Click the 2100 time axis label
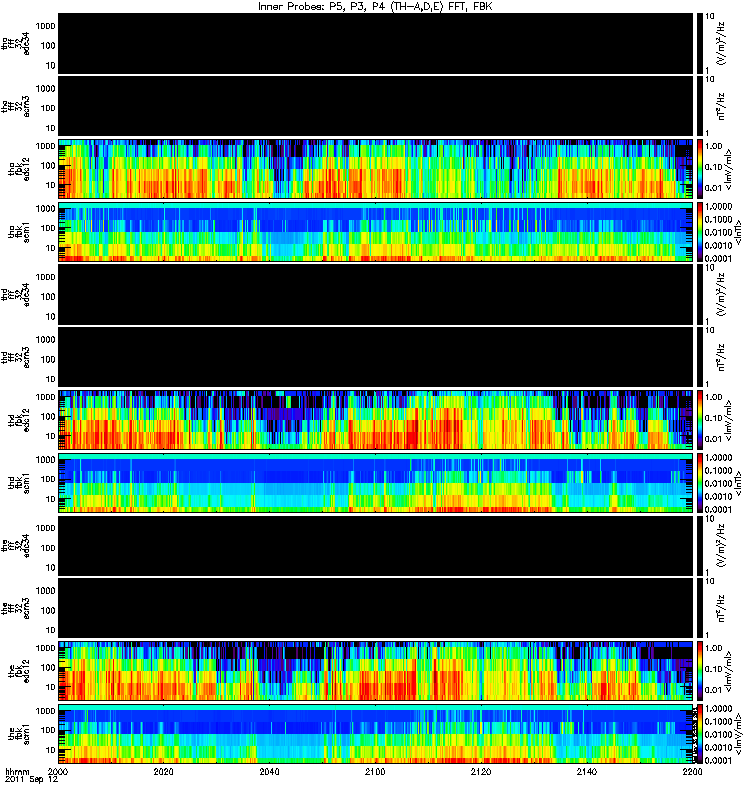 (375, 771)
